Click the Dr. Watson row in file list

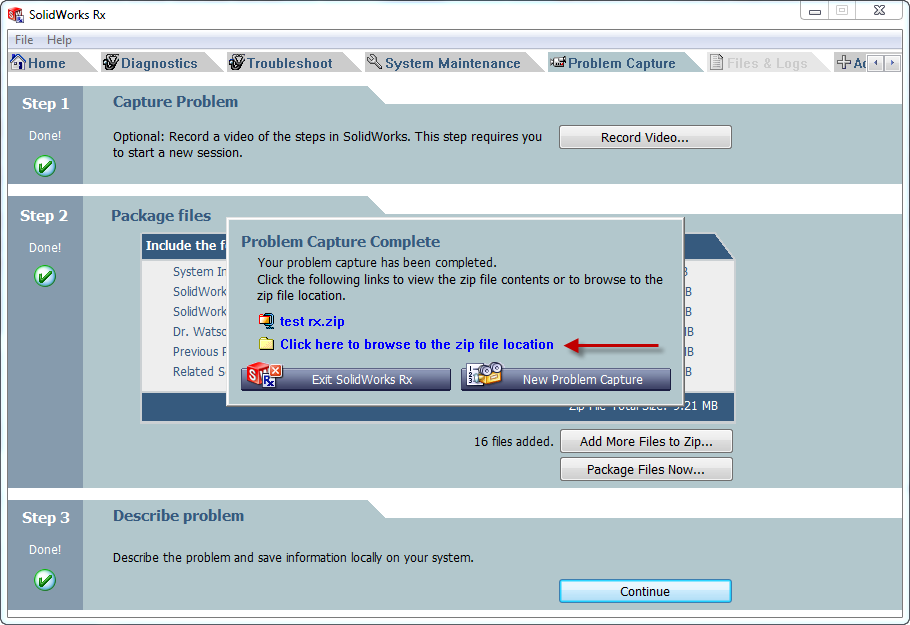click(x=199, y=331)
